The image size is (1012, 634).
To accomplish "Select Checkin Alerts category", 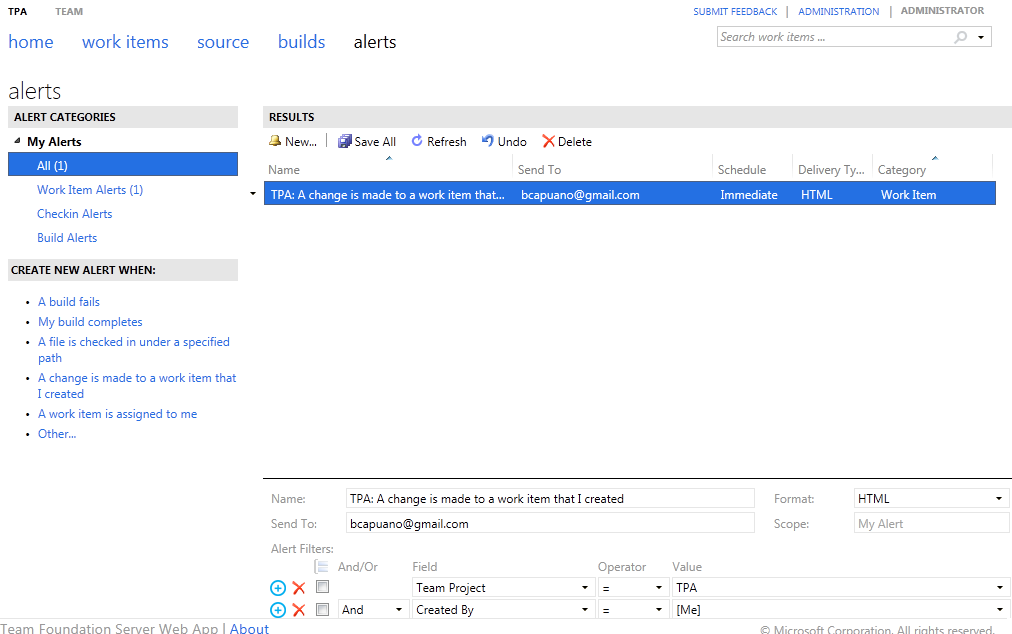I will (75, 214).
